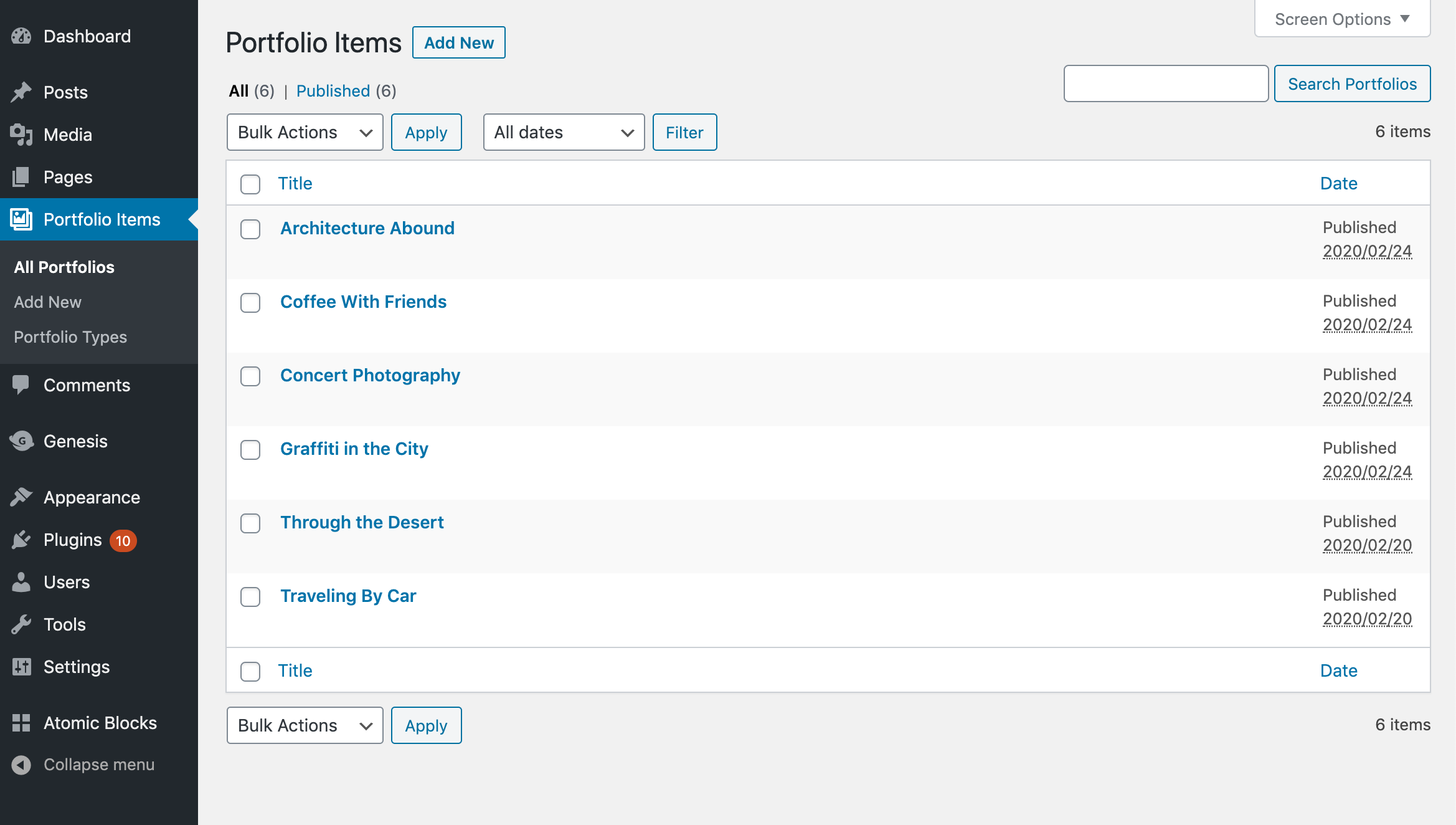Open the Concert Photography portfolio link
Screen dimensions: 1456x825
click(x=370, y=375)
